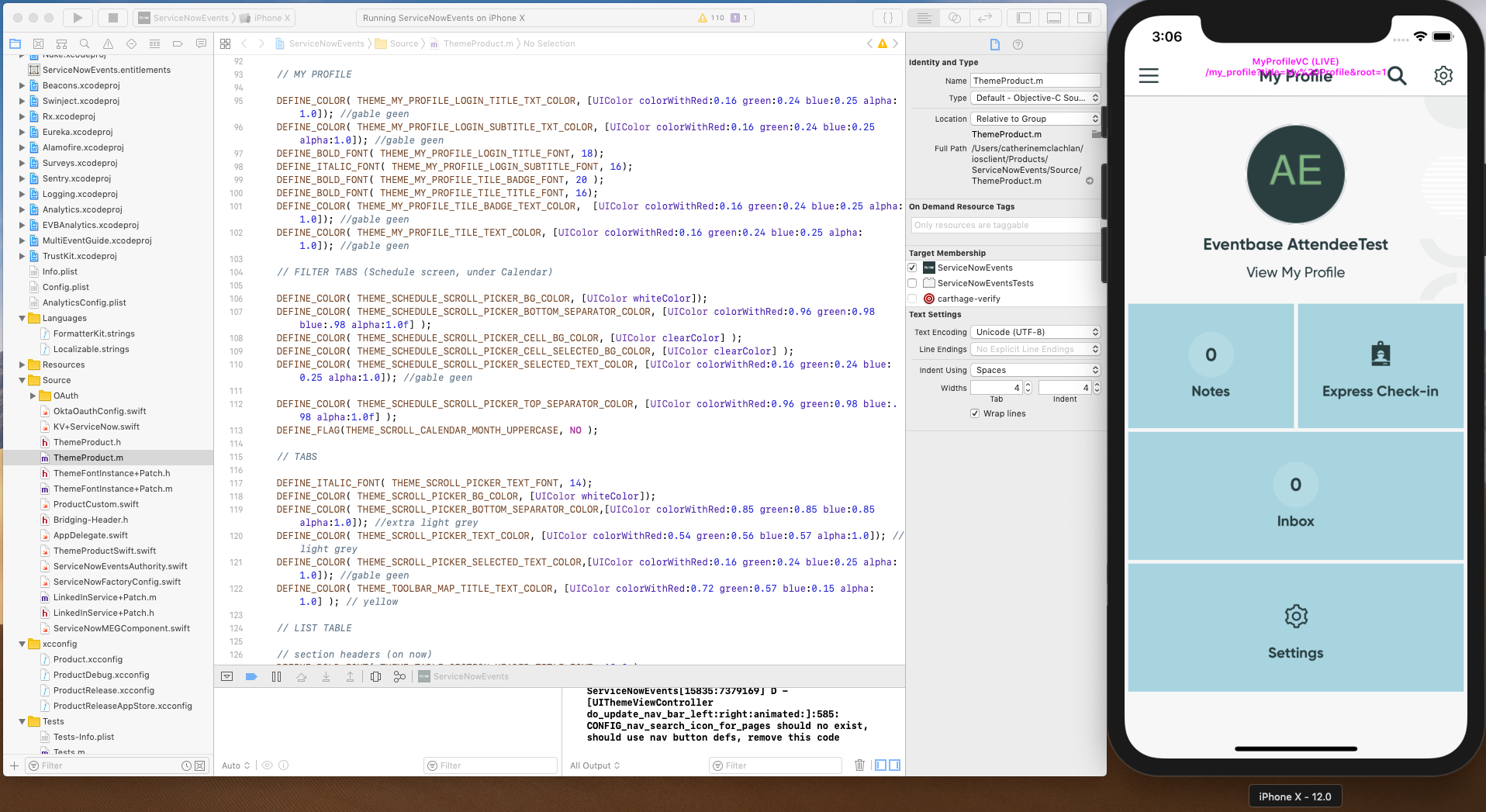This screenshot has height=812, width=1486.
Task: Select the File inspector tab icon
Action: pyautogui.click(x=995, y=44)
